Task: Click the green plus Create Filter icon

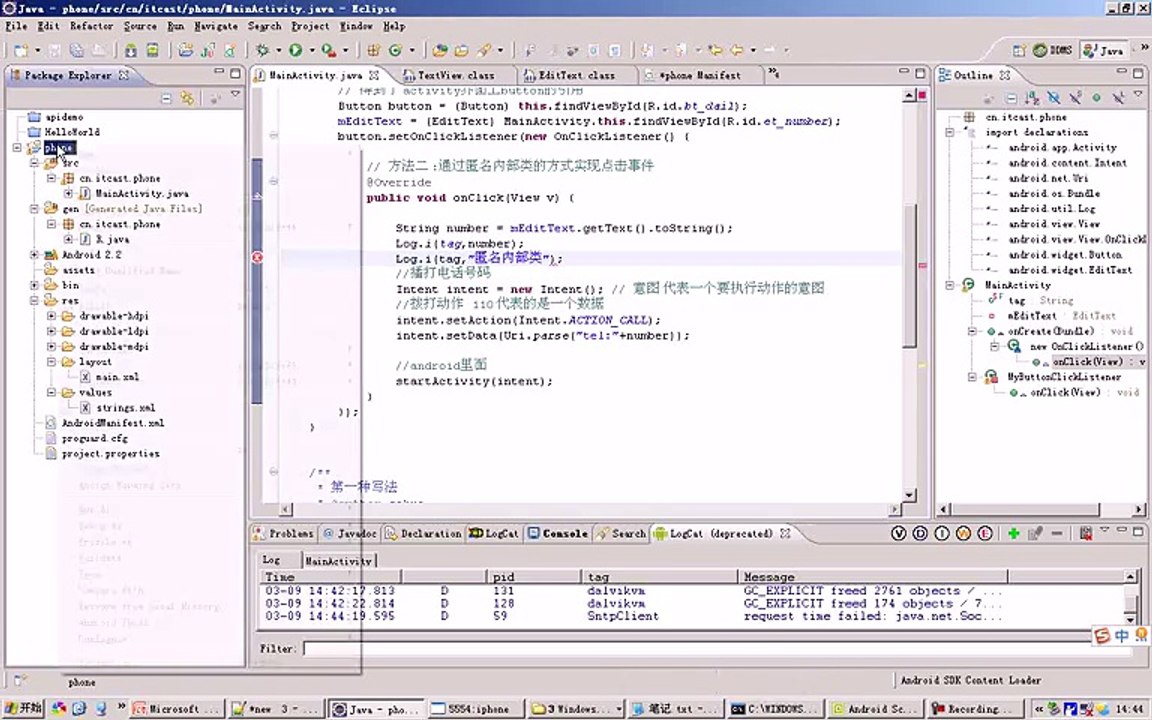Action: tap(1014, 533)
